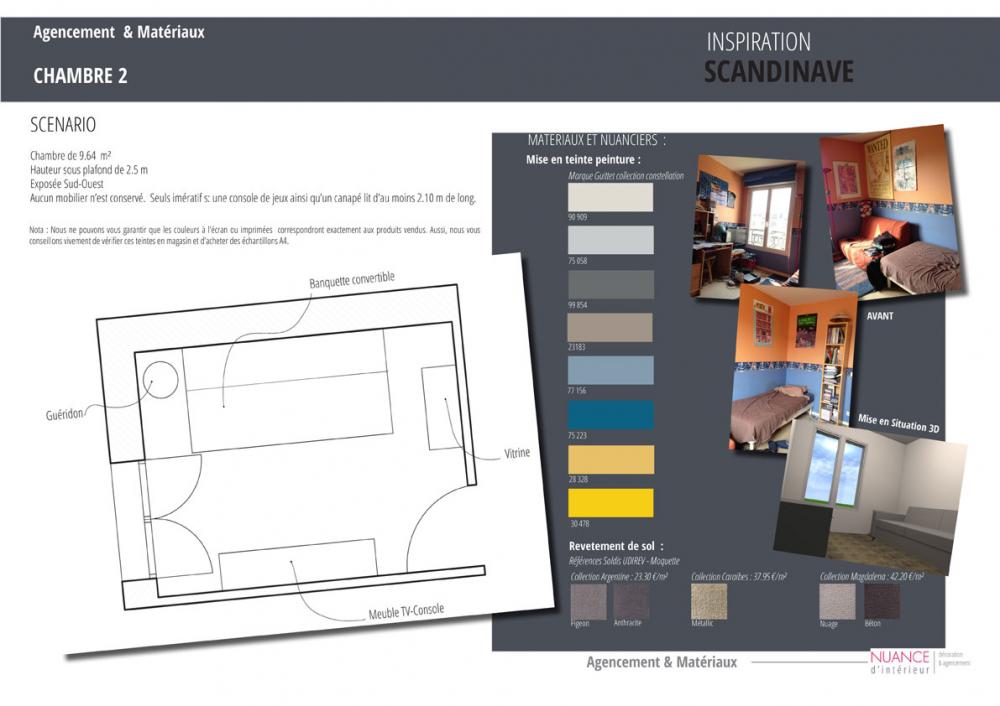Click the Nuance d'intérieur logo
Viewport: 1000px width, 706px height.
(900, 662)
